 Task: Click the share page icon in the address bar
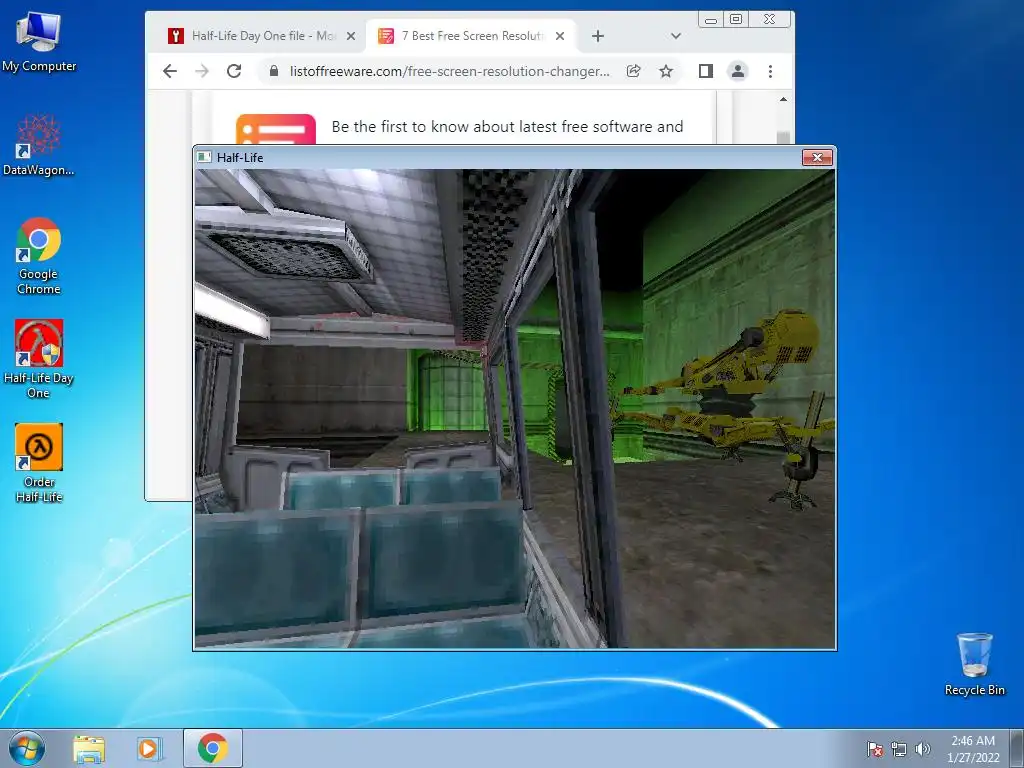(633, 71)
